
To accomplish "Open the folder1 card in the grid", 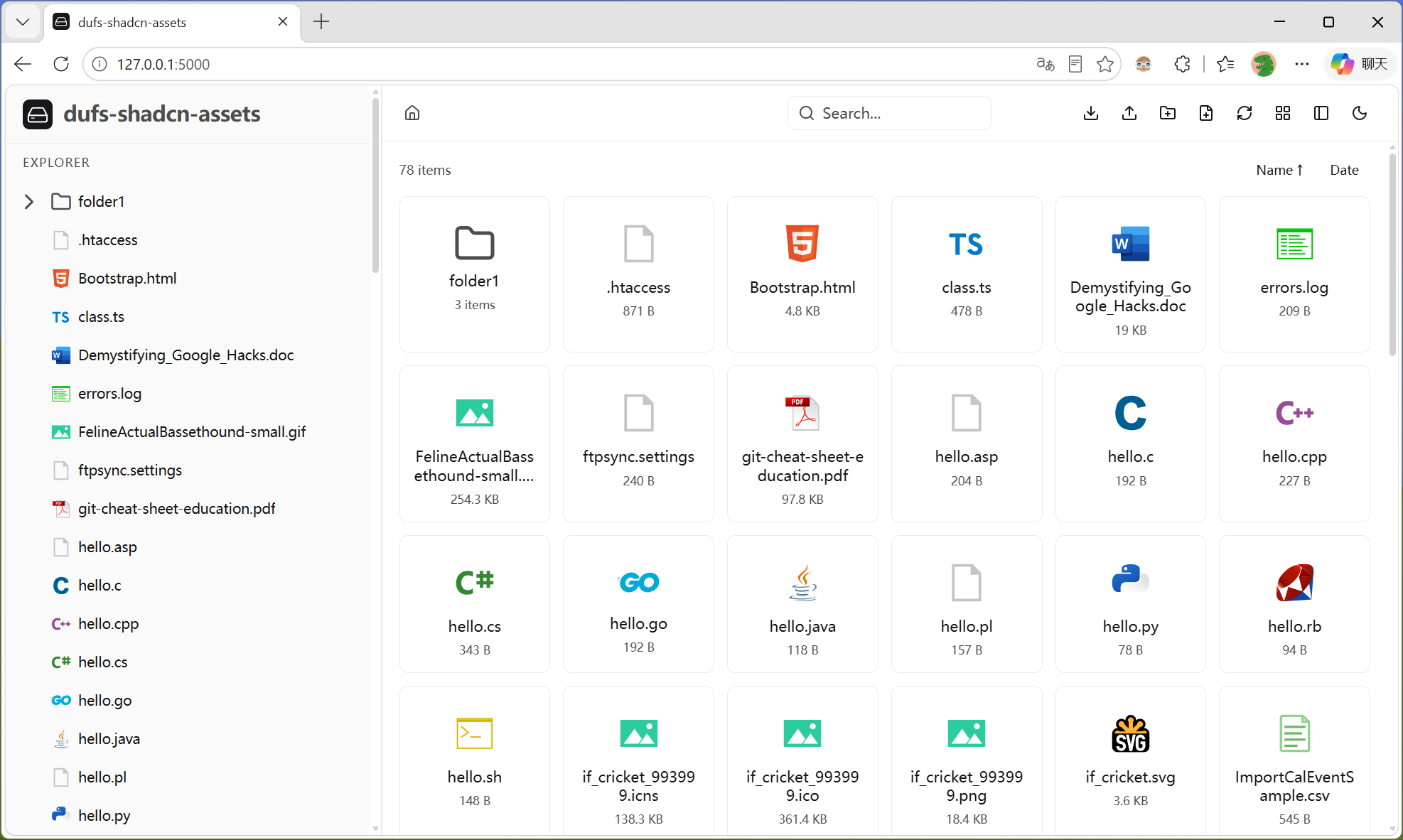I will point(475,274).
